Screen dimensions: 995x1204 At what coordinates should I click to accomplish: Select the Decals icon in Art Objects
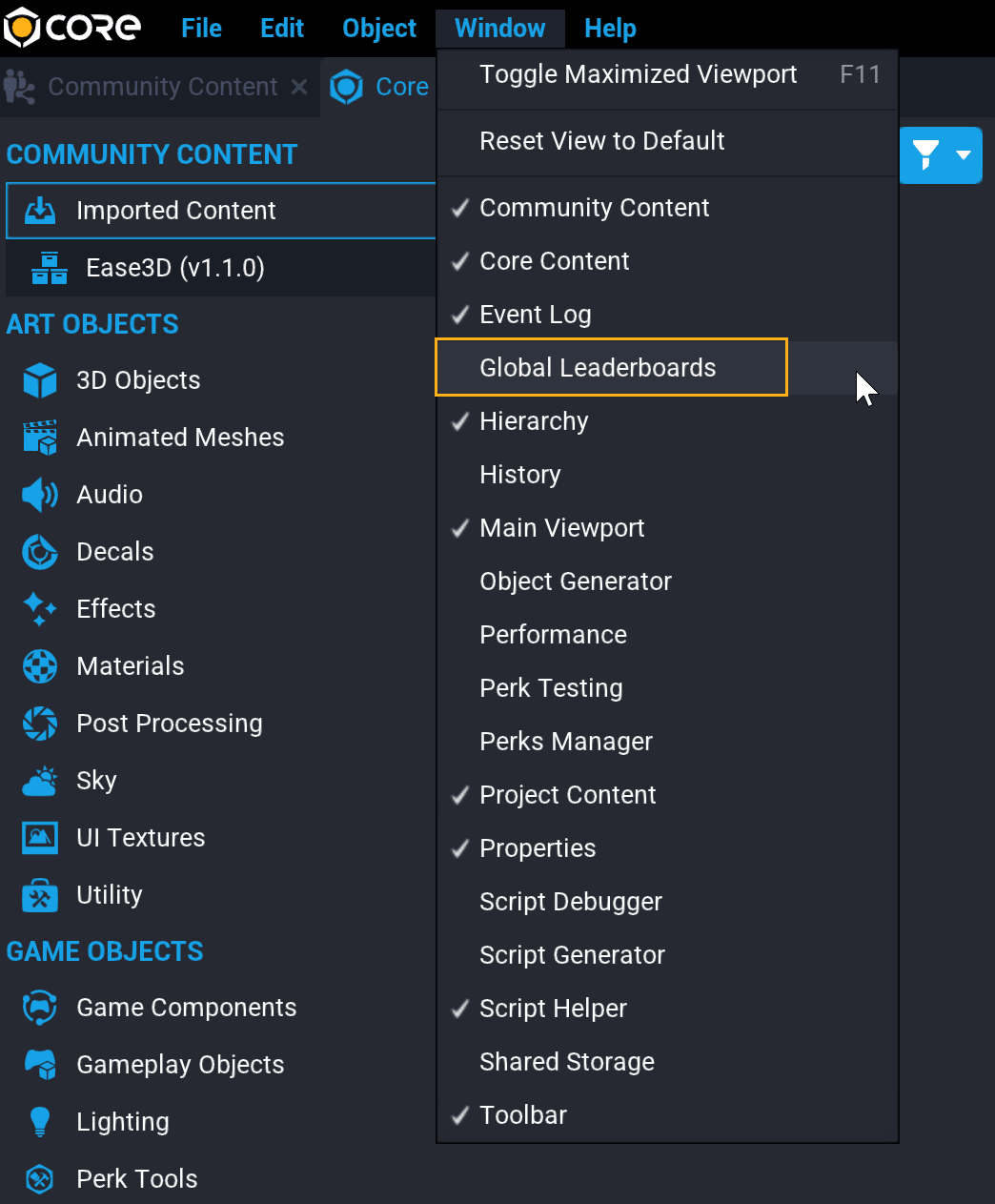[39, 551]
